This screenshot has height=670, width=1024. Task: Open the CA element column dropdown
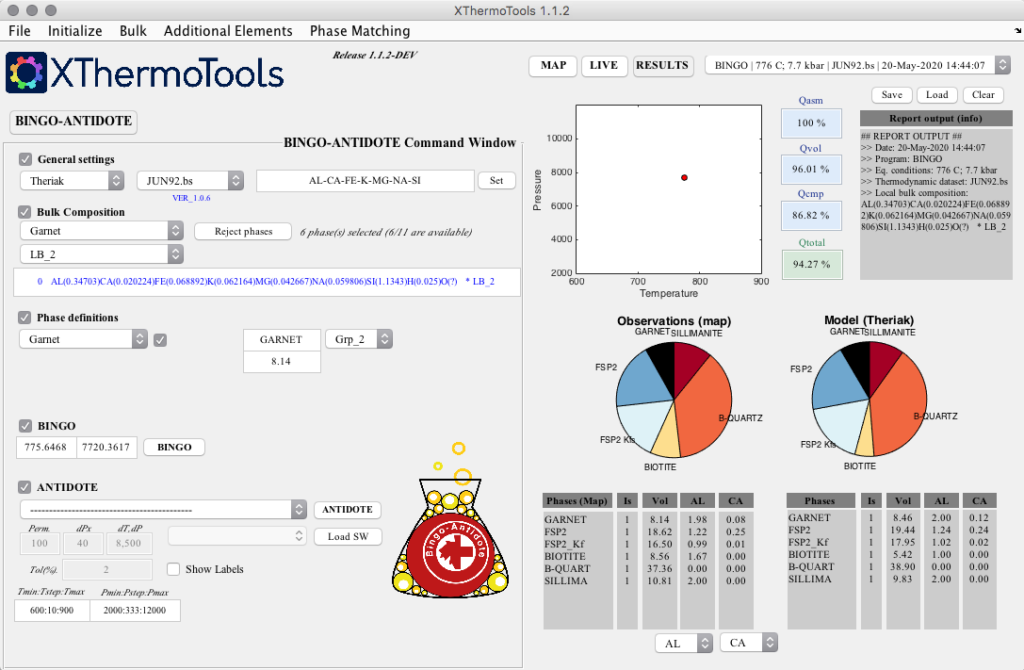748,643
